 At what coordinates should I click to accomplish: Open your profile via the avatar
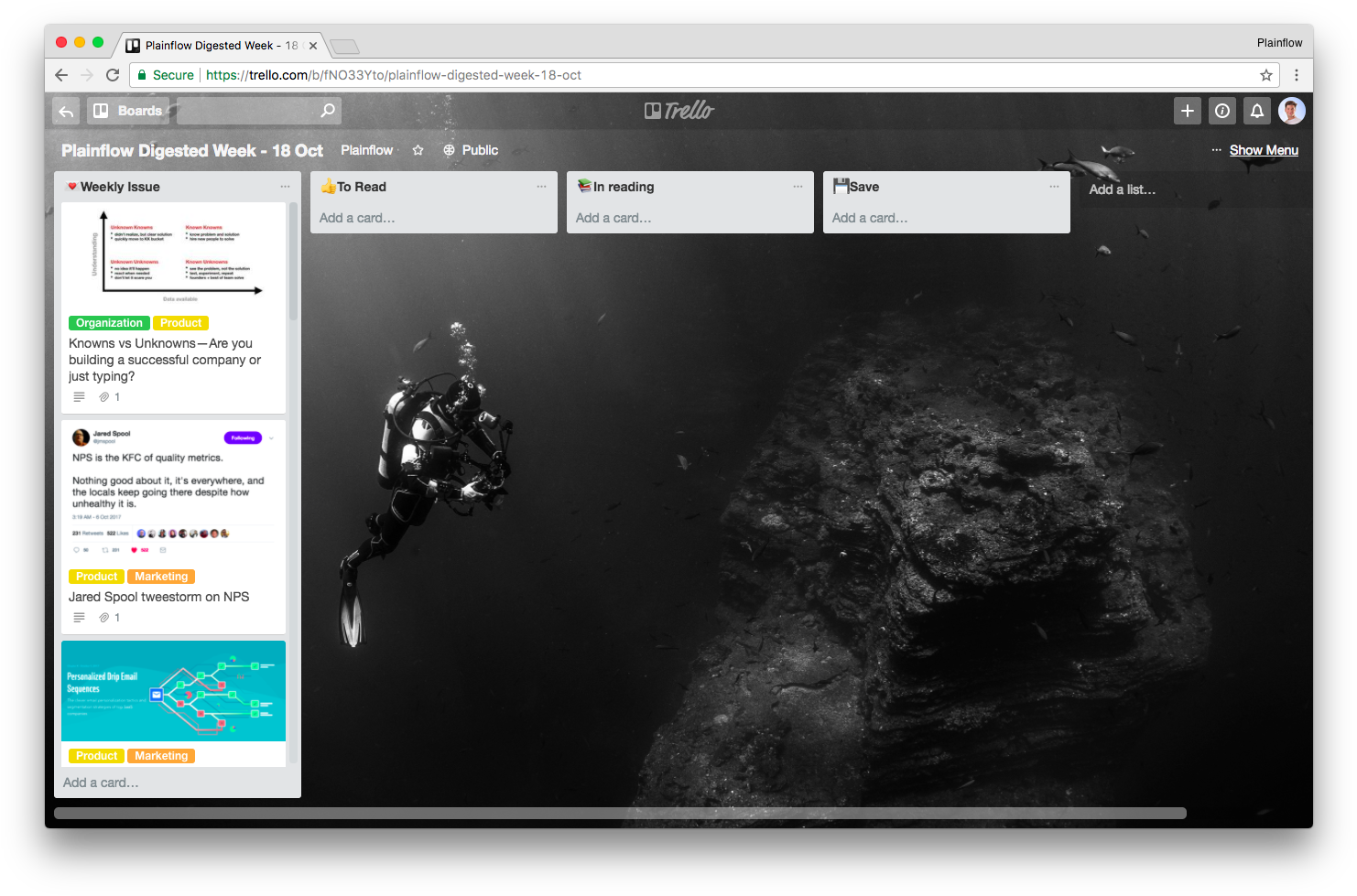tap(1291, 110)
